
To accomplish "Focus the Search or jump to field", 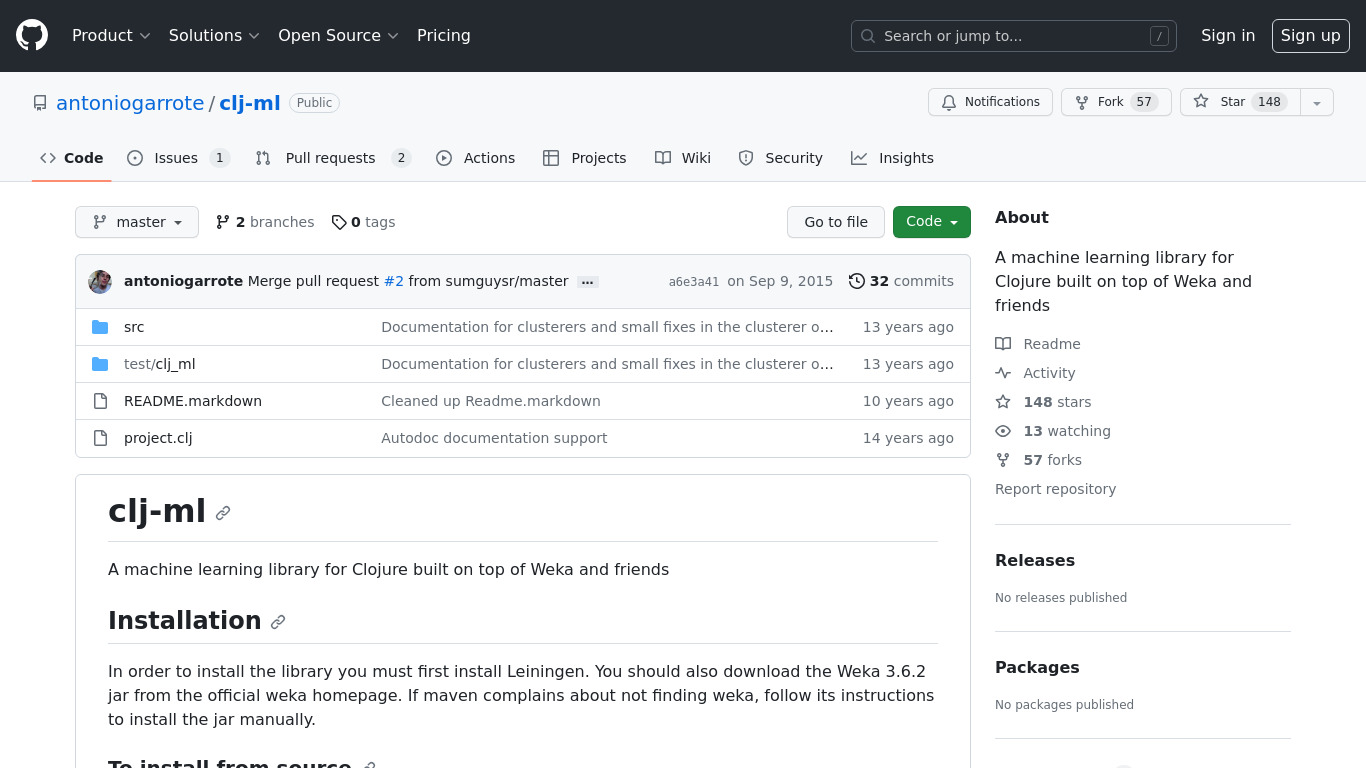I will click(1013, 36).
